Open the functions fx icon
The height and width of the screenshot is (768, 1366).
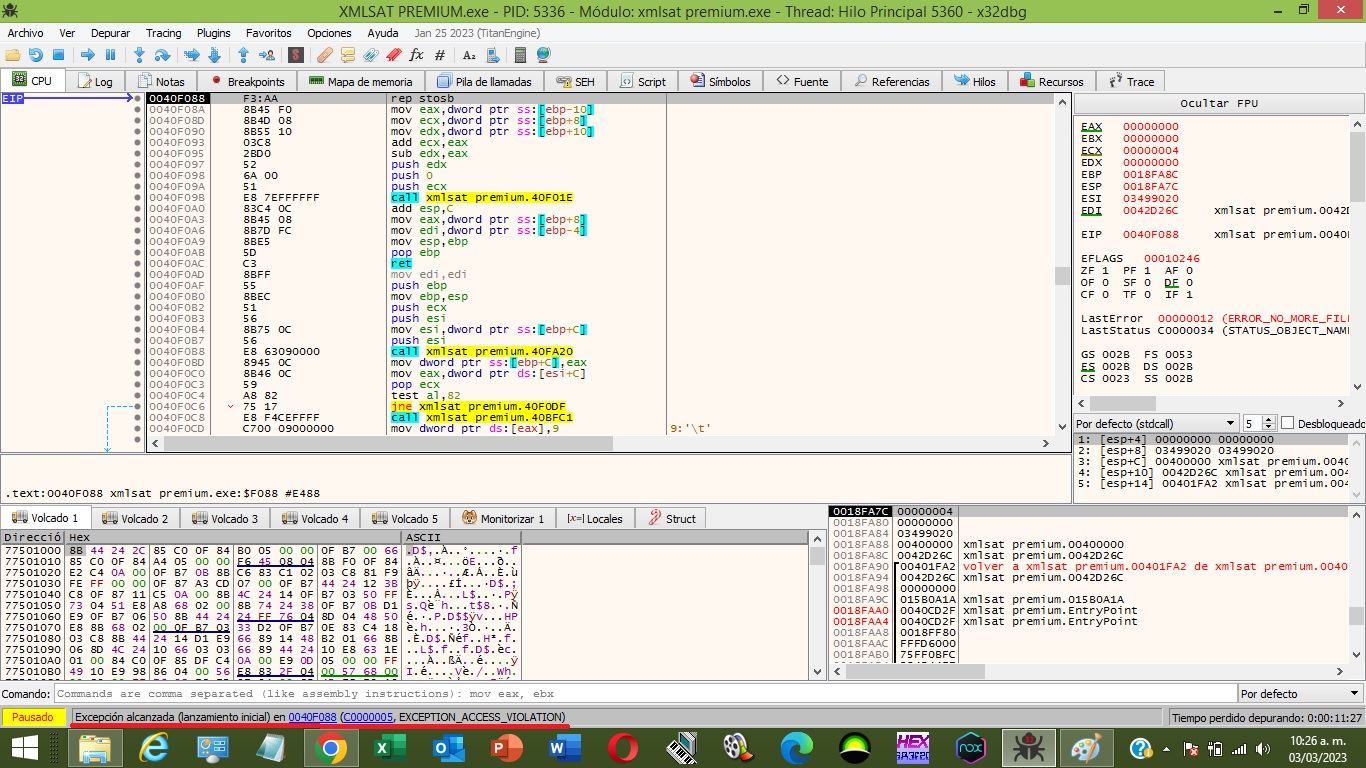tap(417, 55)
